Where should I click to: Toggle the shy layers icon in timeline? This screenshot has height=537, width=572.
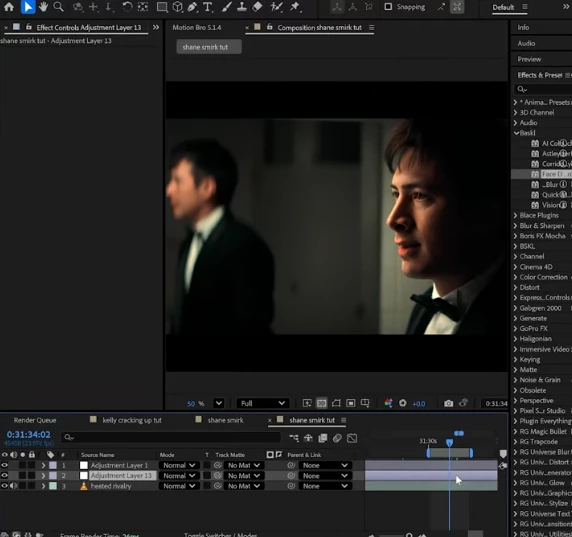pyautogui.click(x=308, y=438)
